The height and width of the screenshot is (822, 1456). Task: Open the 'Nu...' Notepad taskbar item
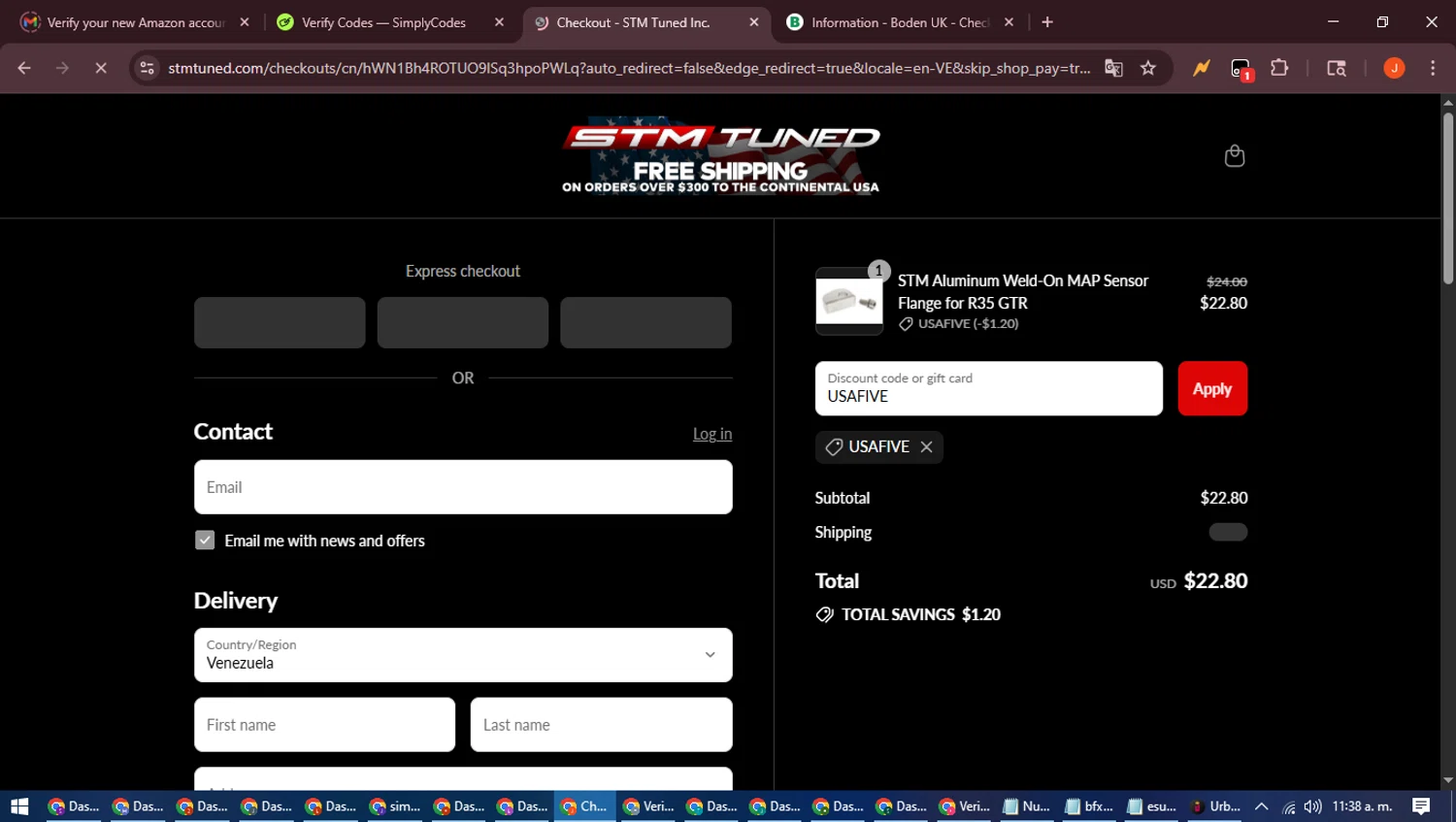click(1026, 806)
